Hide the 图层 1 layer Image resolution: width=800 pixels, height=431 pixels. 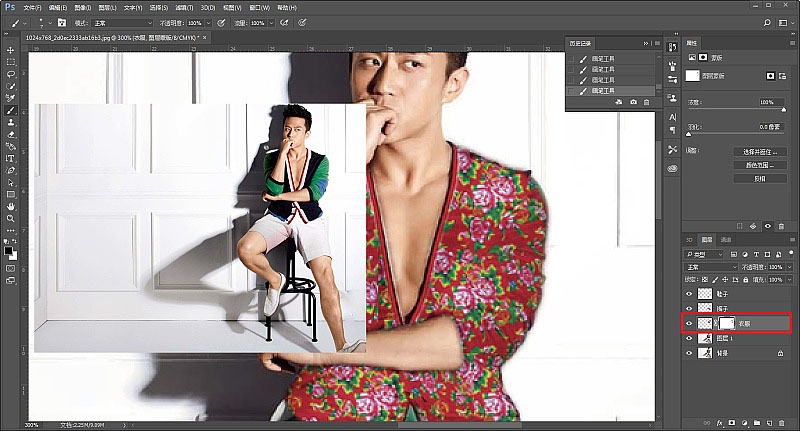coord(689,338)
